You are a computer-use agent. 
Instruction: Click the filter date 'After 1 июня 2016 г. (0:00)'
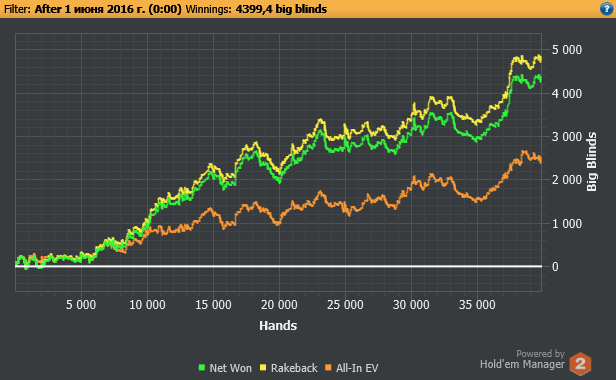[x=108, y=9]
